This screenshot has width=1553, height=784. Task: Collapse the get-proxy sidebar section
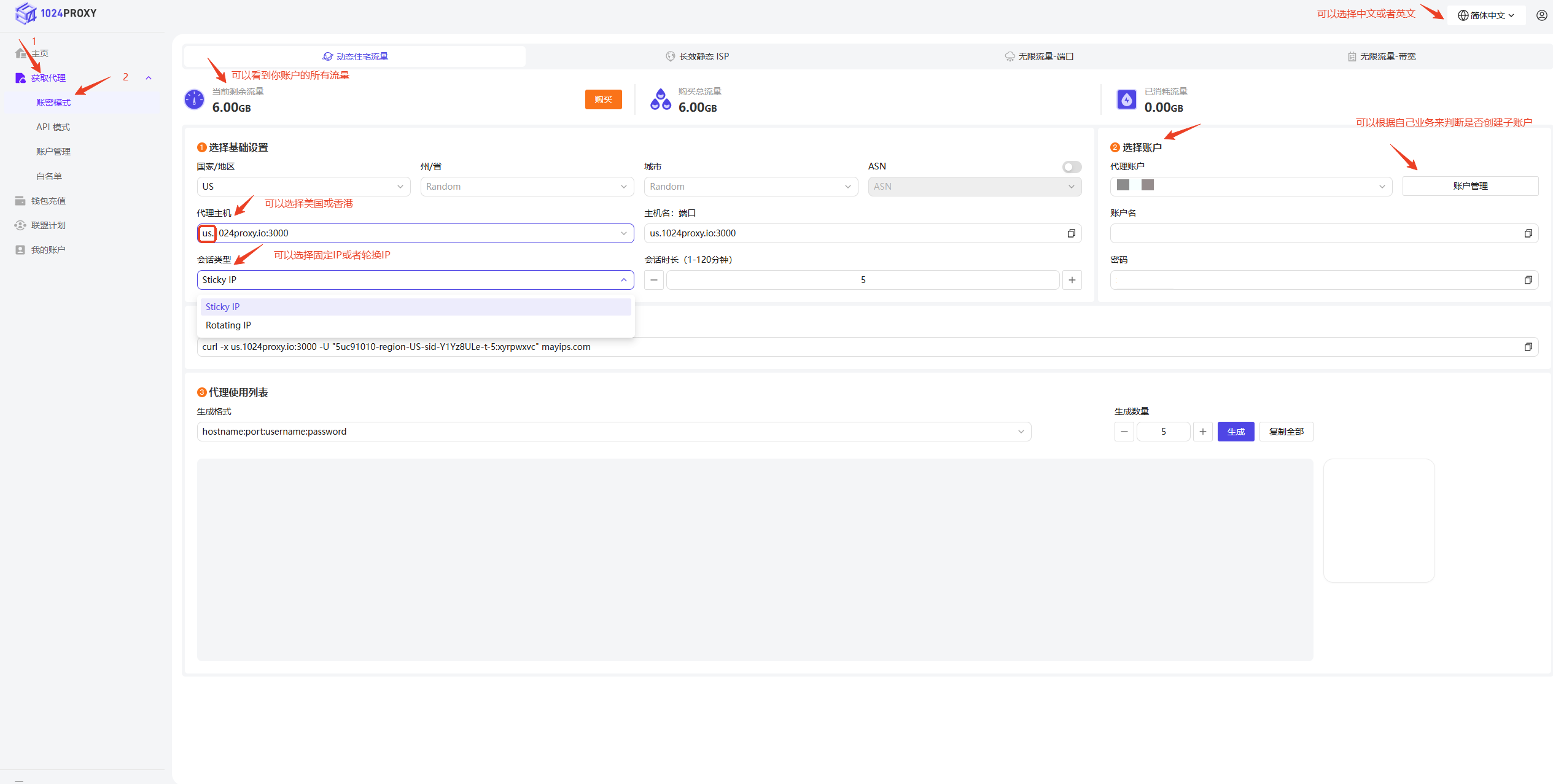149,78
